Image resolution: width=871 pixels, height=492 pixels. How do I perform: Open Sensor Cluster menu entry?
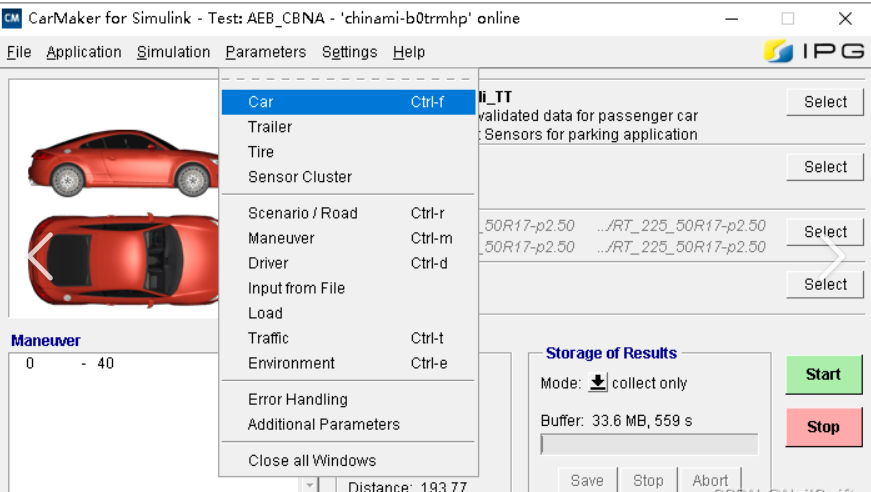point(348,177)
